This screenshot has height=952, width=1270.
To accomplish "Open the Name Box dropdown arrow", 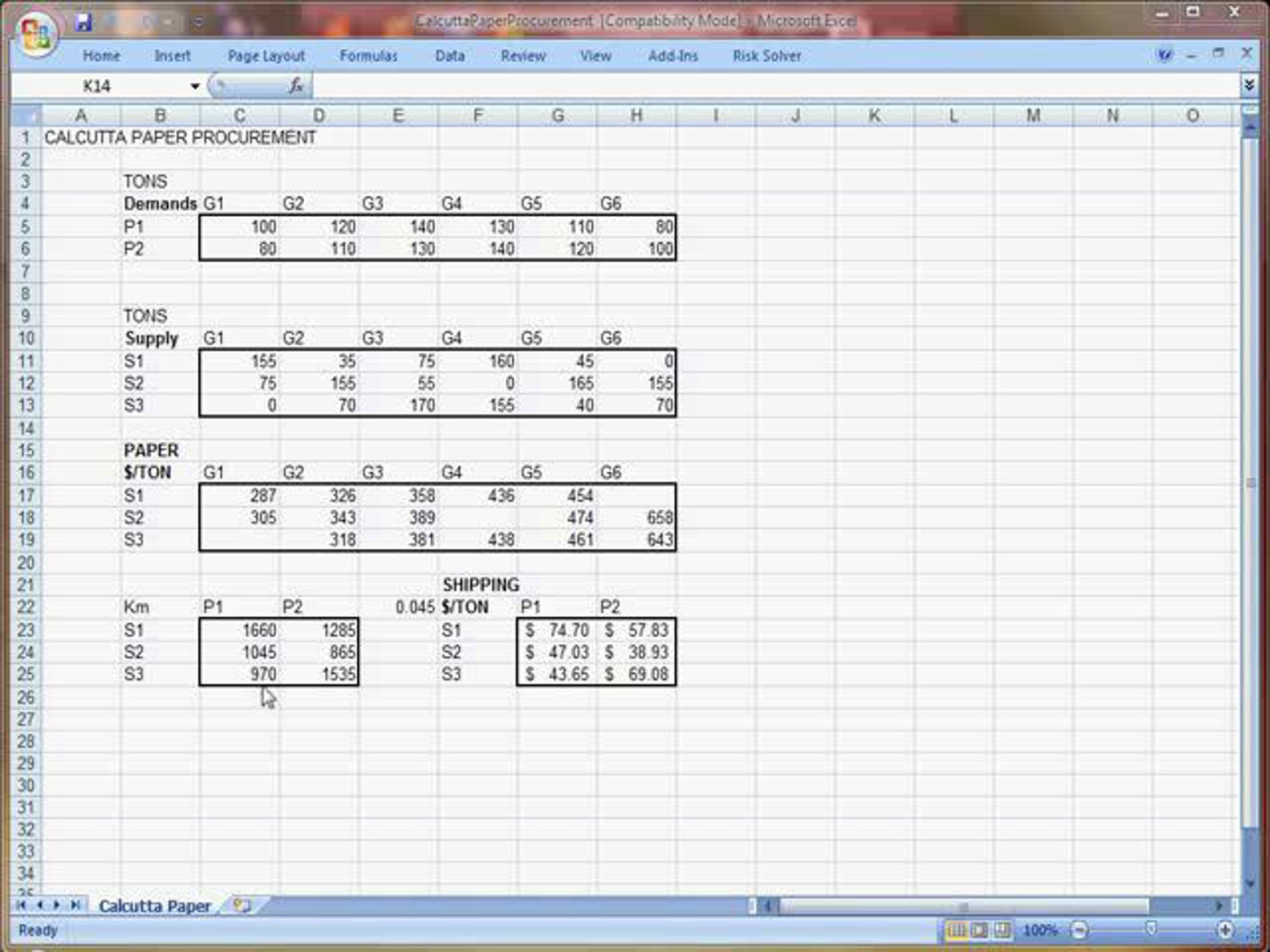I will [195, 87].
